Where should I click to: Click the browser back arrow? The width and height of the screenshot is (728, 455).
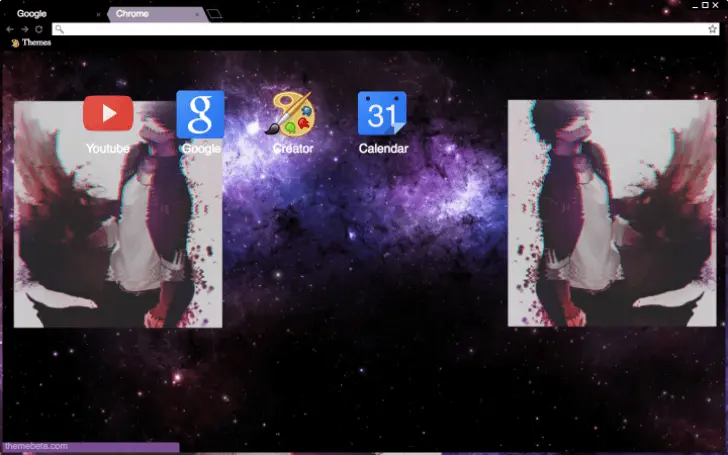coord(10,29)
